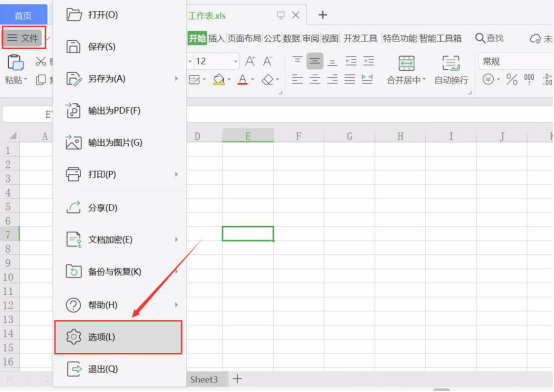
Task: Open the fill color dropdown arrow
Action: (x=229, y=80)
